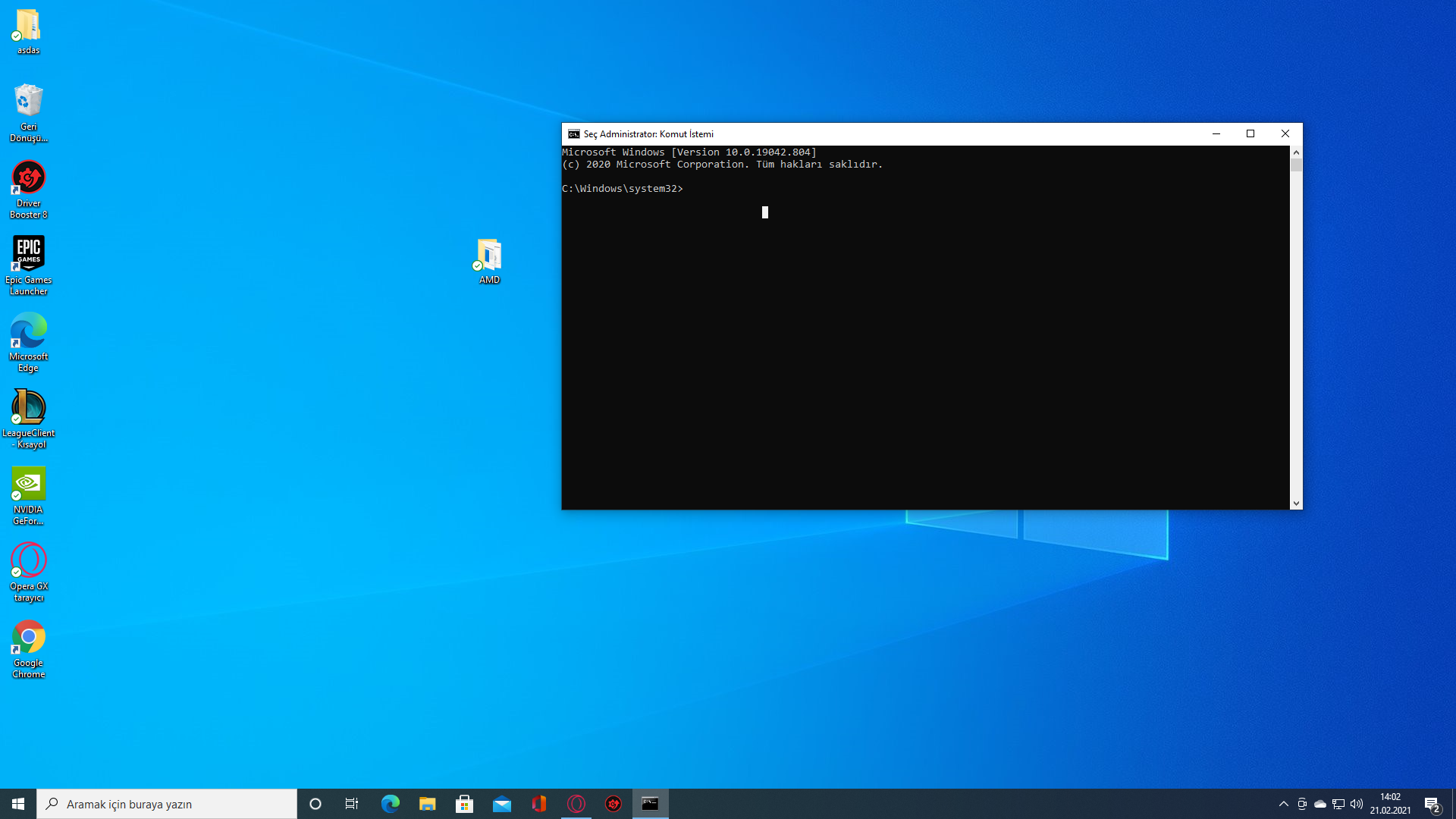Open OneDrive cloud tray icon
The height and width of the screenshot is (819, 1456).
(1320, 804)
